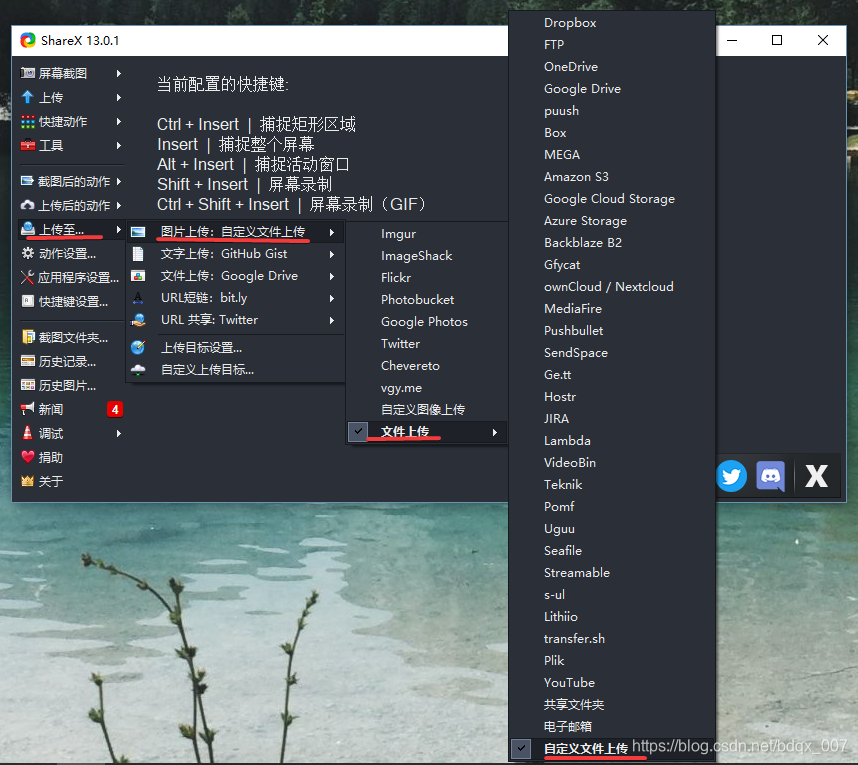Select 自定义图像上传 option
Screen dimensions: 858x765
click(423, 409)
